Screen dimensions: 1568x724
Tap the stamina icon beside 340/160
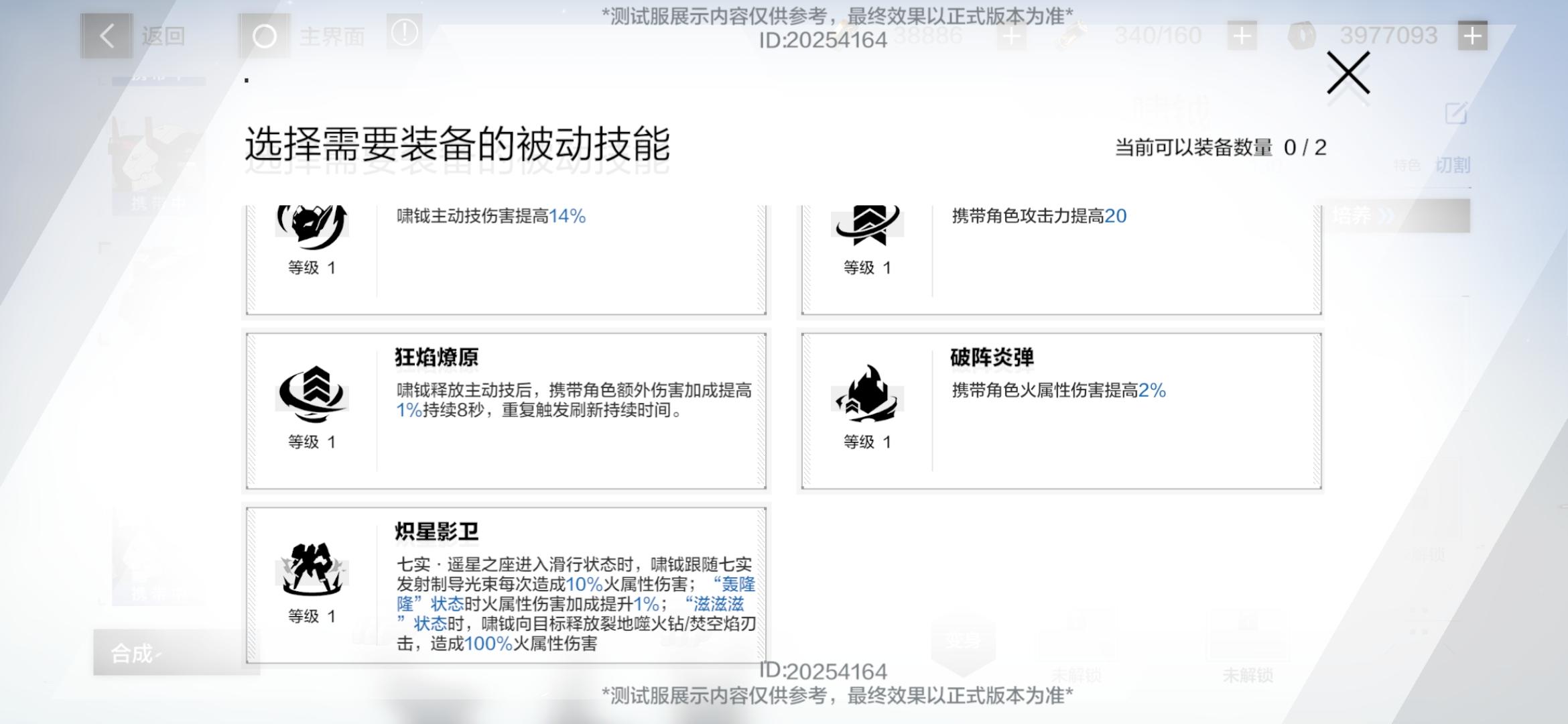coord(1071,36)
